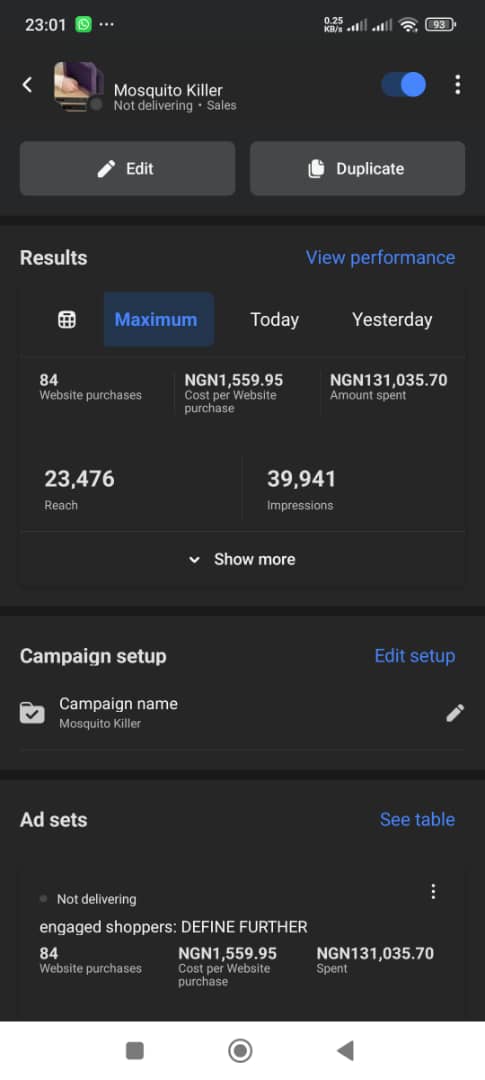Tap the Mosquito Killer campaign thumbnail
The height and width of the screenshot is (1080, 485).
point(79,86)
